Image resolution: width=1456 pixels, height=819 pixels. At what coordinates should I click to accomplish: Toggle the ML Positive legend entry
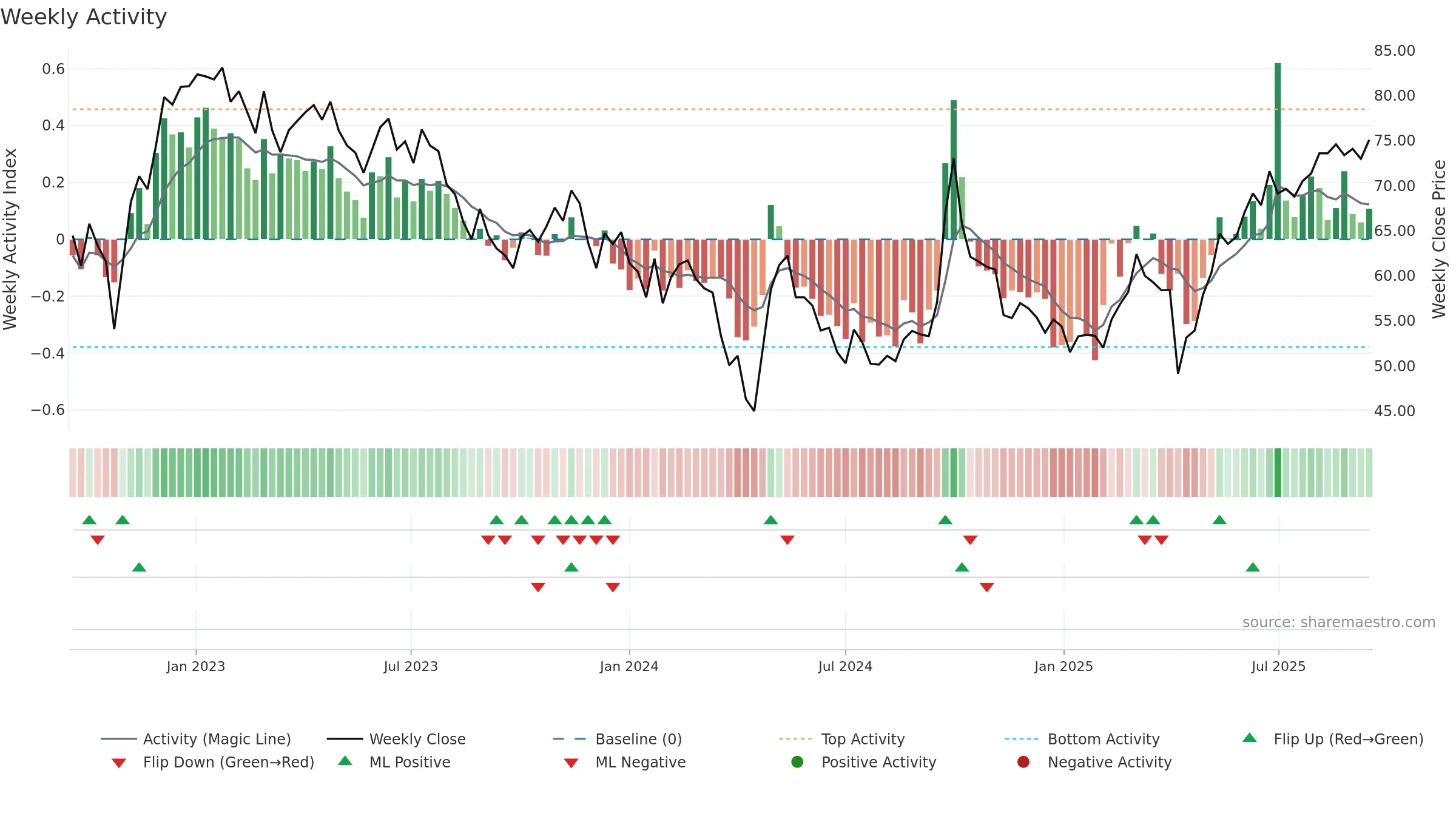point(394,762)
